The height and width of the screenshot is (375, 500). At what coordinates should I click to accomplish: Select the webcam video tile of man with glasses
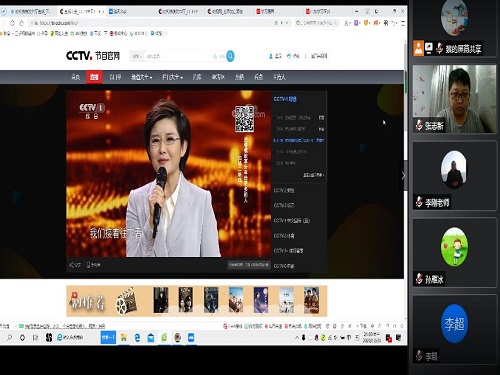(454, 99)
